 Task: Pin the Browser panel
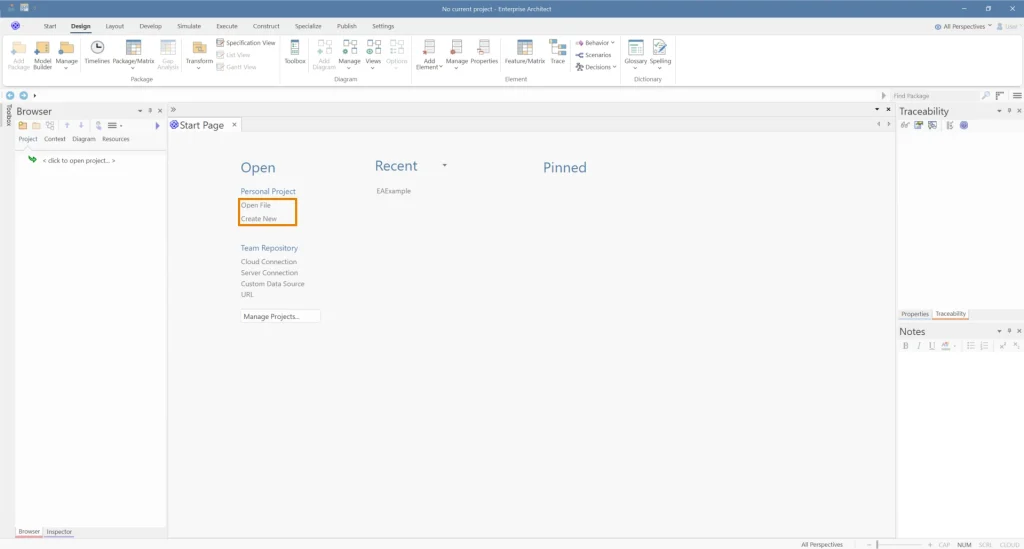pyautogui.click(x=150, y=111)
